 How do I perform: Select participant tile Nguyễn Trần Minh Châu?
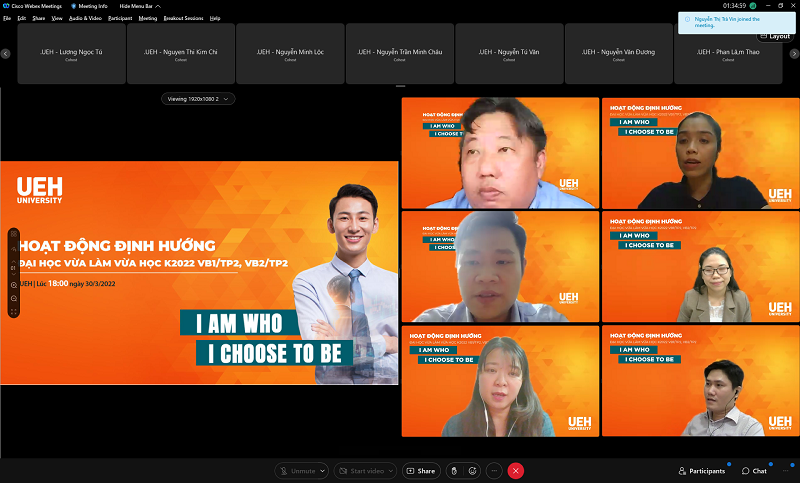pyautogui.click(x=399, y=54)
